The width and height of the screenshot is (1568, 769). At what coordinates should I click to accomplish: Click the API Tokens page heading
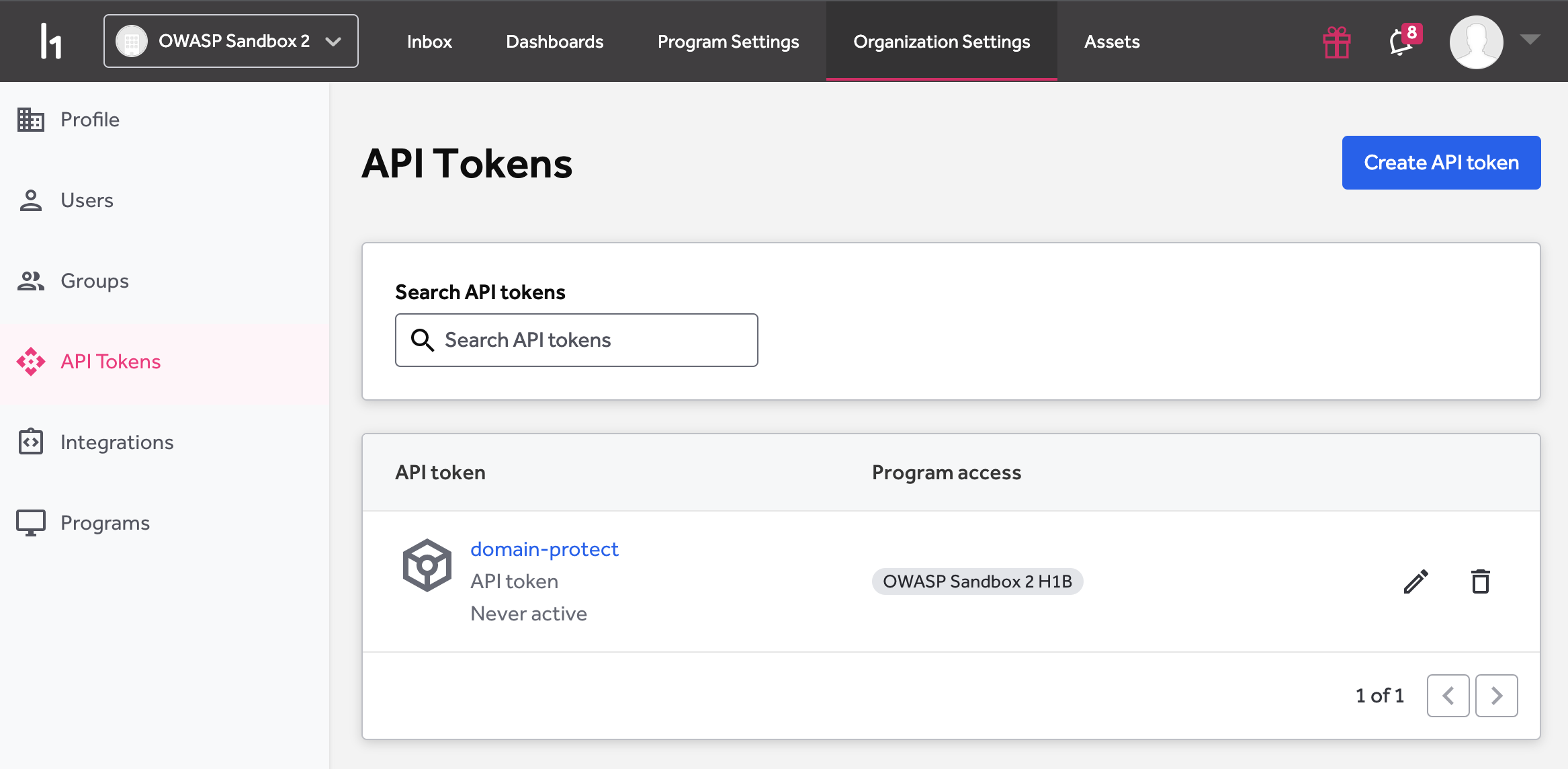click(467, 163)
